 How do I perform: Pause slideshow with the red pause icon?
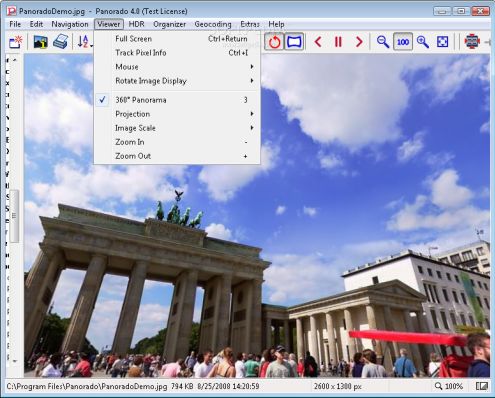(x=338, y=42)
